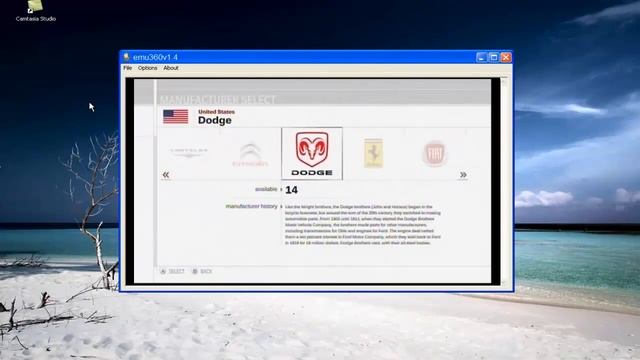Click the emu360v1.4 title bar icon
The width and height of the screenshot is (640, 360).
point(127,57)
